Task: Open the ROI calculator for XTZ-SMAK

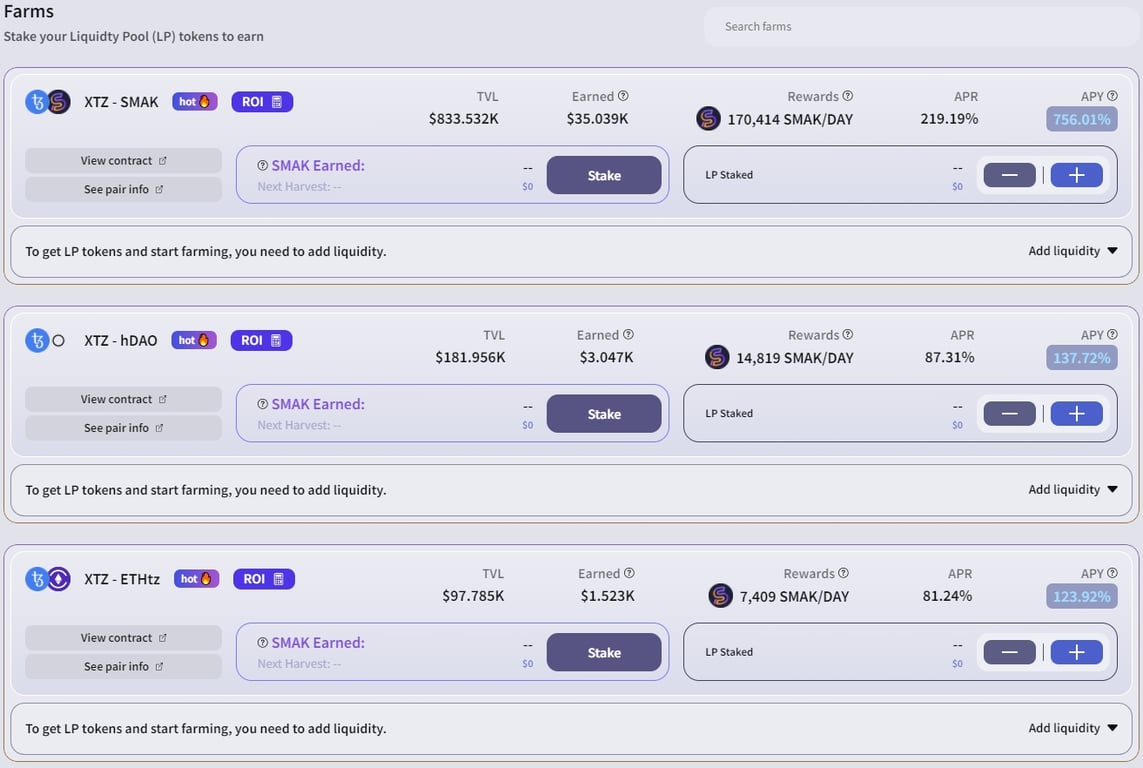Action: tap(262, 101)
